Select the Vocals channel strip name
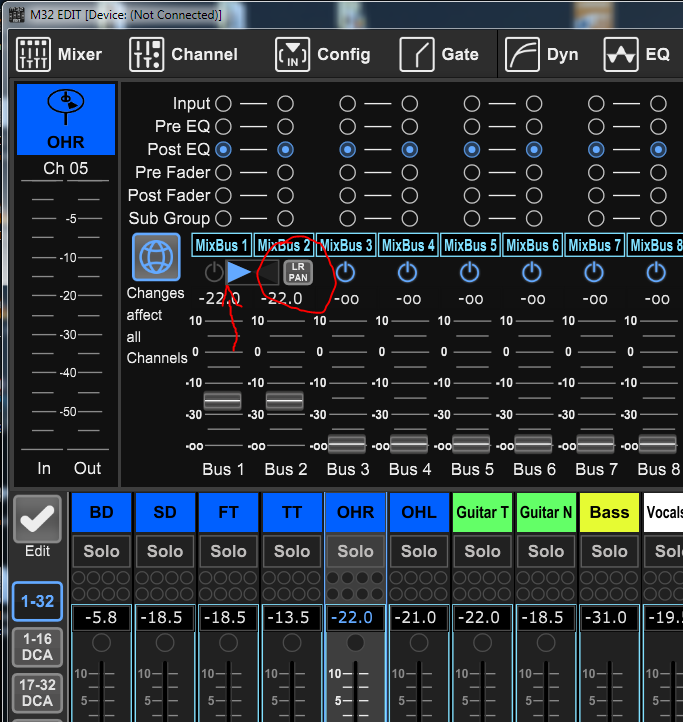683x722 pixels. click(663, 512)
